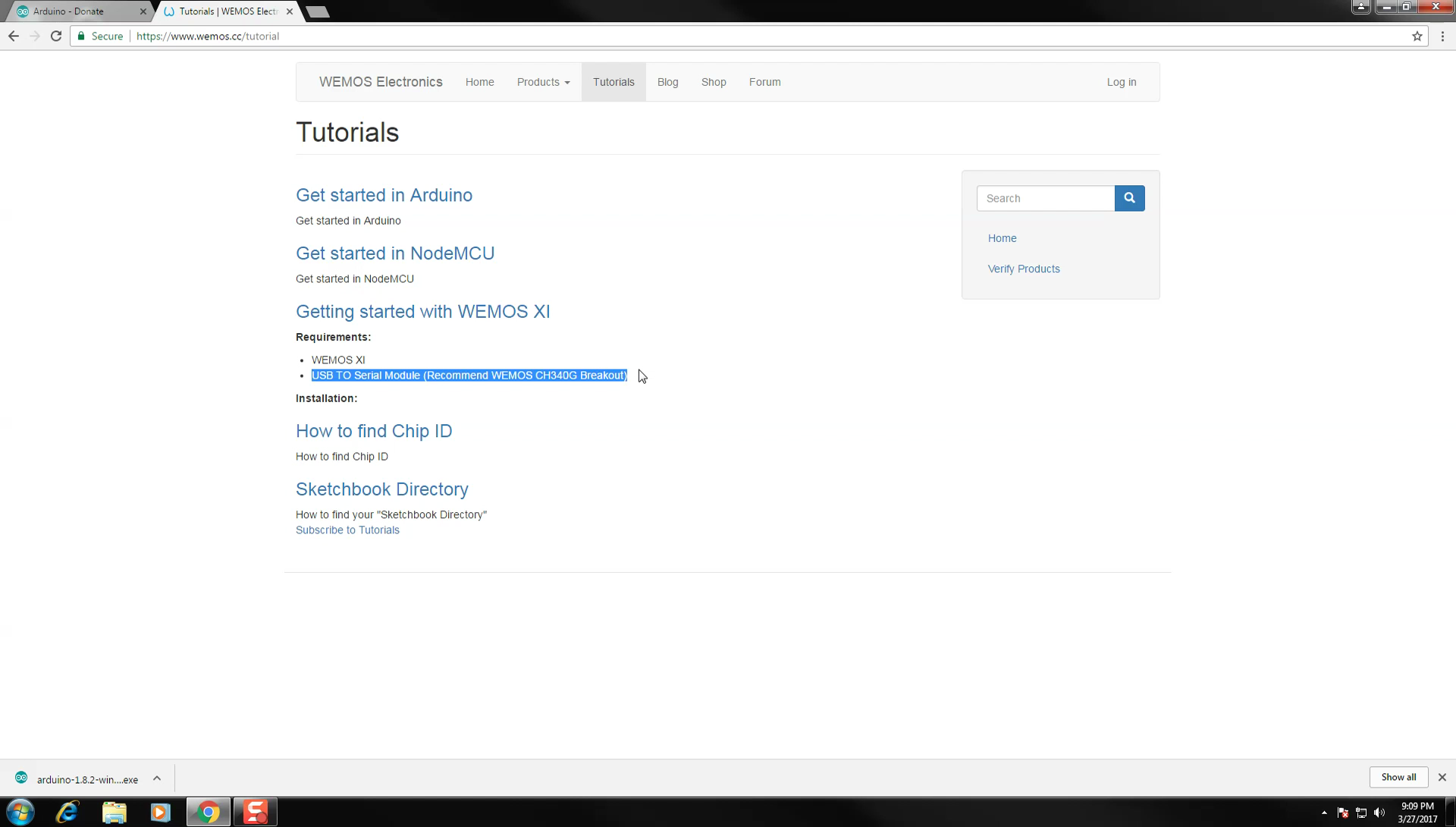Click the blue search magnifier button
Image resolution: width=1456 pixels, height=827 pixels.
pos(1129,198)
